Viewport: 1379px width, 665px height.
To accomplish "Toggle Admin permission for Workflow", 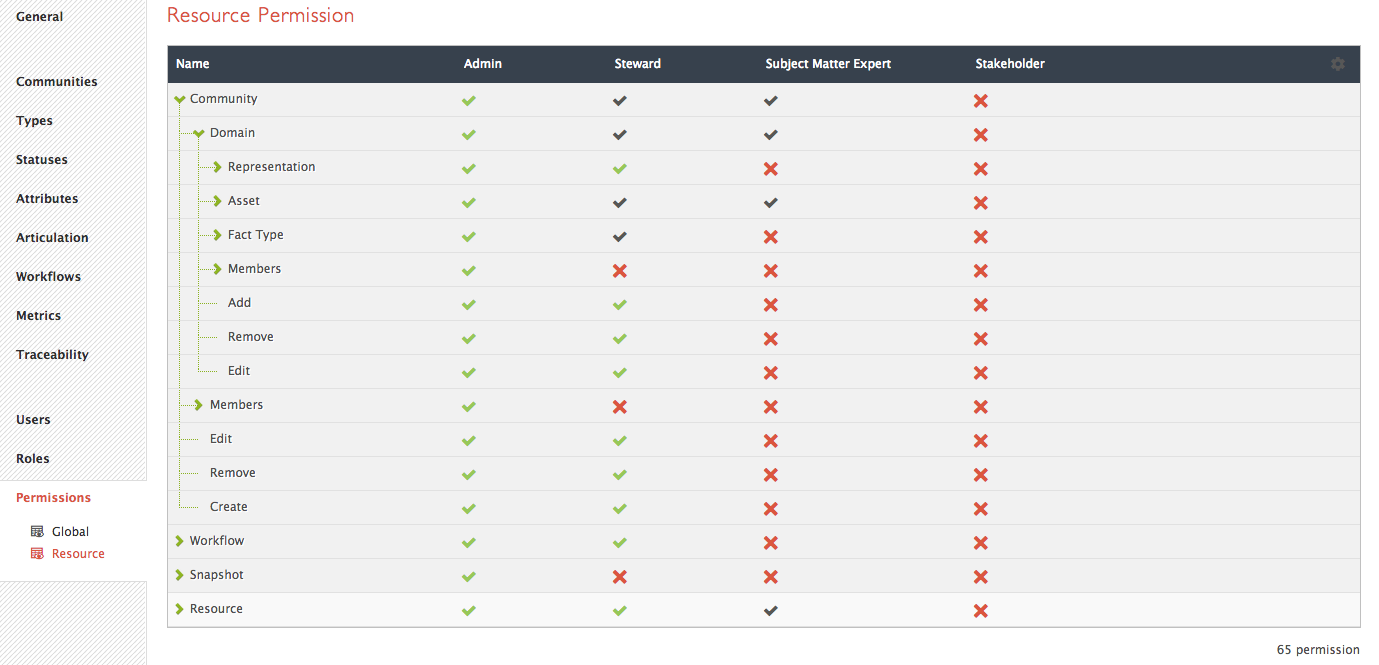I will point(468,542).
